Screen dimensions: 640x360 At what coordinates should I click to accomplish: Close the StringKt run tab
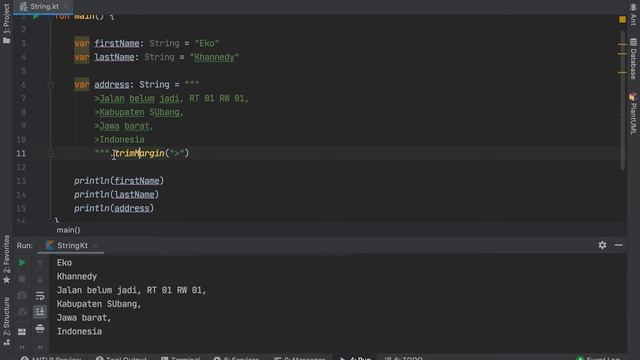(95, 246)
